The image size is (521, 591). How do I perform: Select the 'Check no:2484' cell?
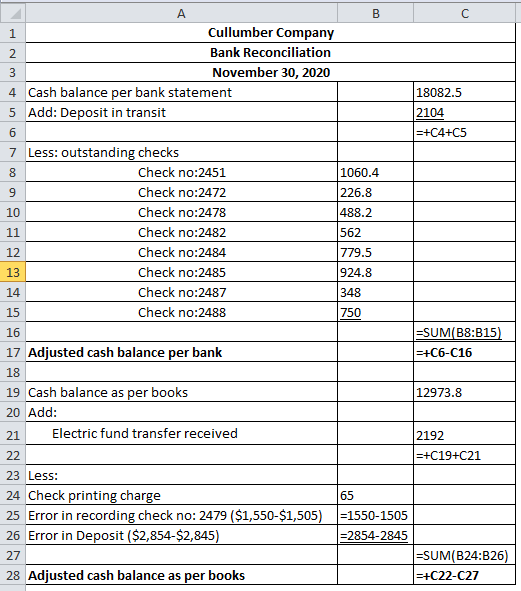coord(181,252)
